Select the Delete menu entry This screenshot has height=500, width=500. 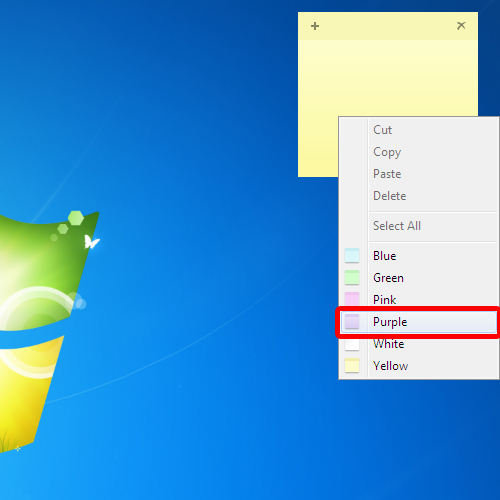389,196
